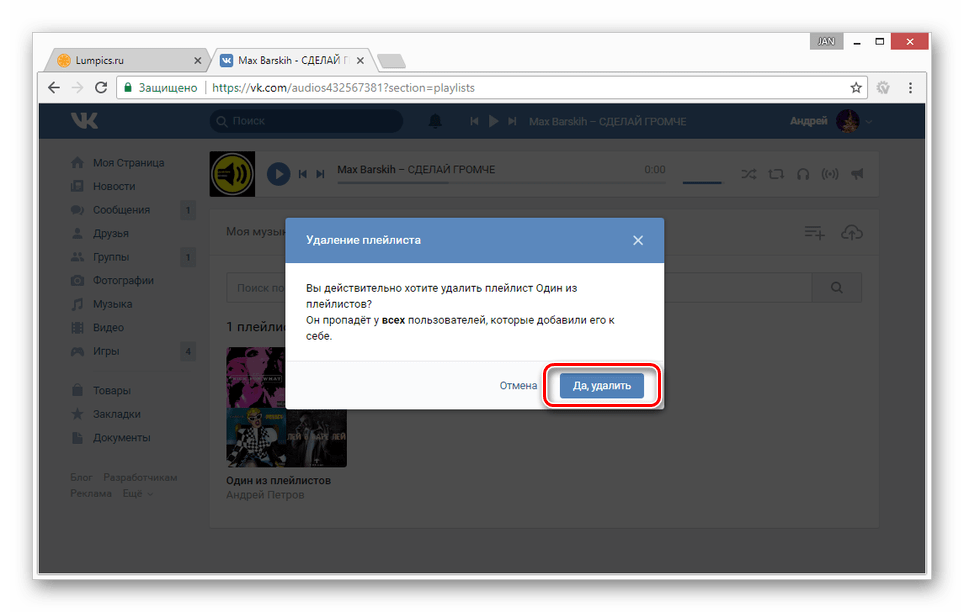The height and width of the screenshot is (612, 964).
Task: Click the VK logo in header
Action: pyautogui.click(x=83, y=121)
